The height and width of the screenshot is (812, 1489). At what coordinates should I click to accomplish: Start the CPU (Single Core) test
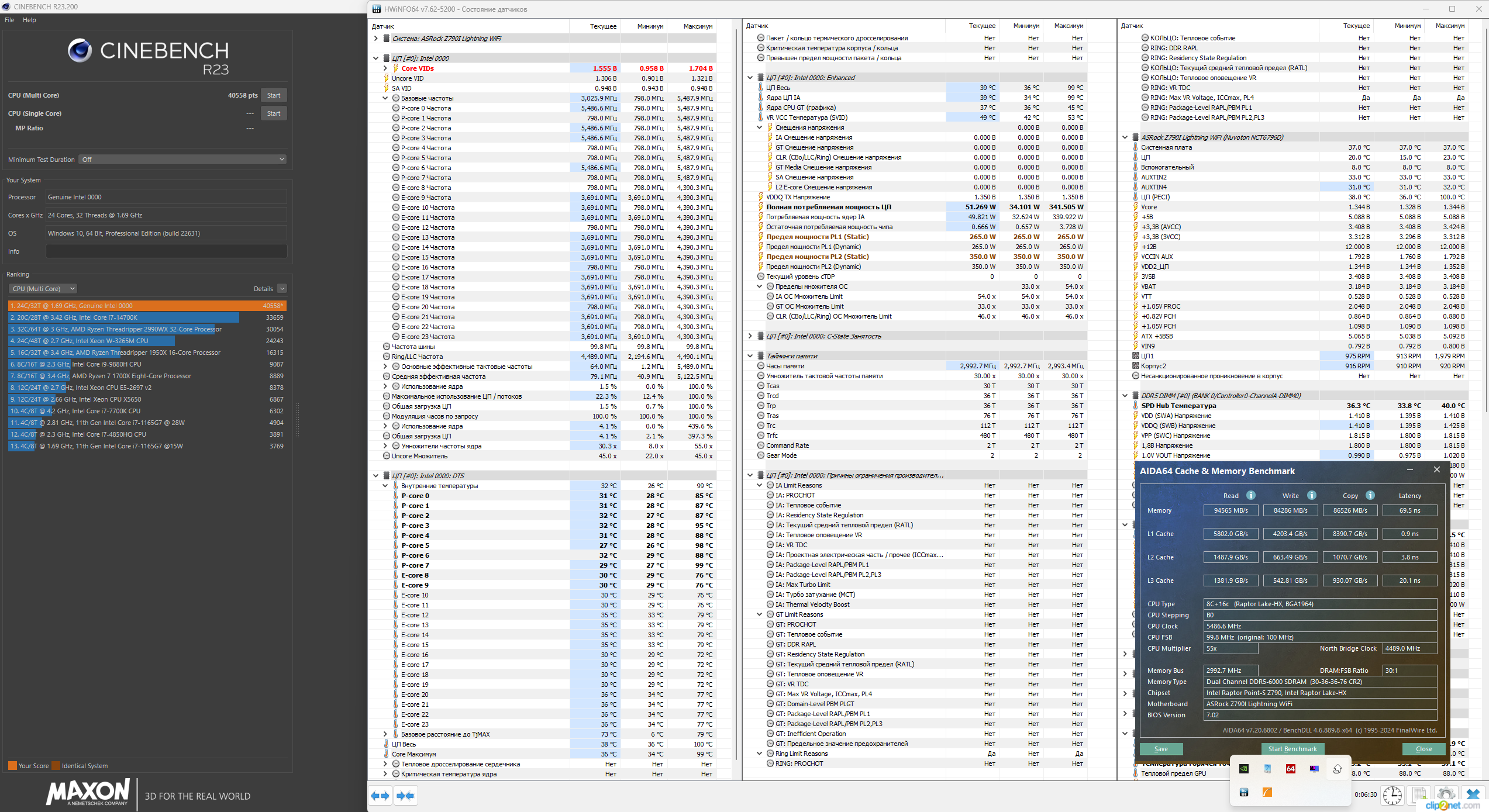tap(273, 113)
